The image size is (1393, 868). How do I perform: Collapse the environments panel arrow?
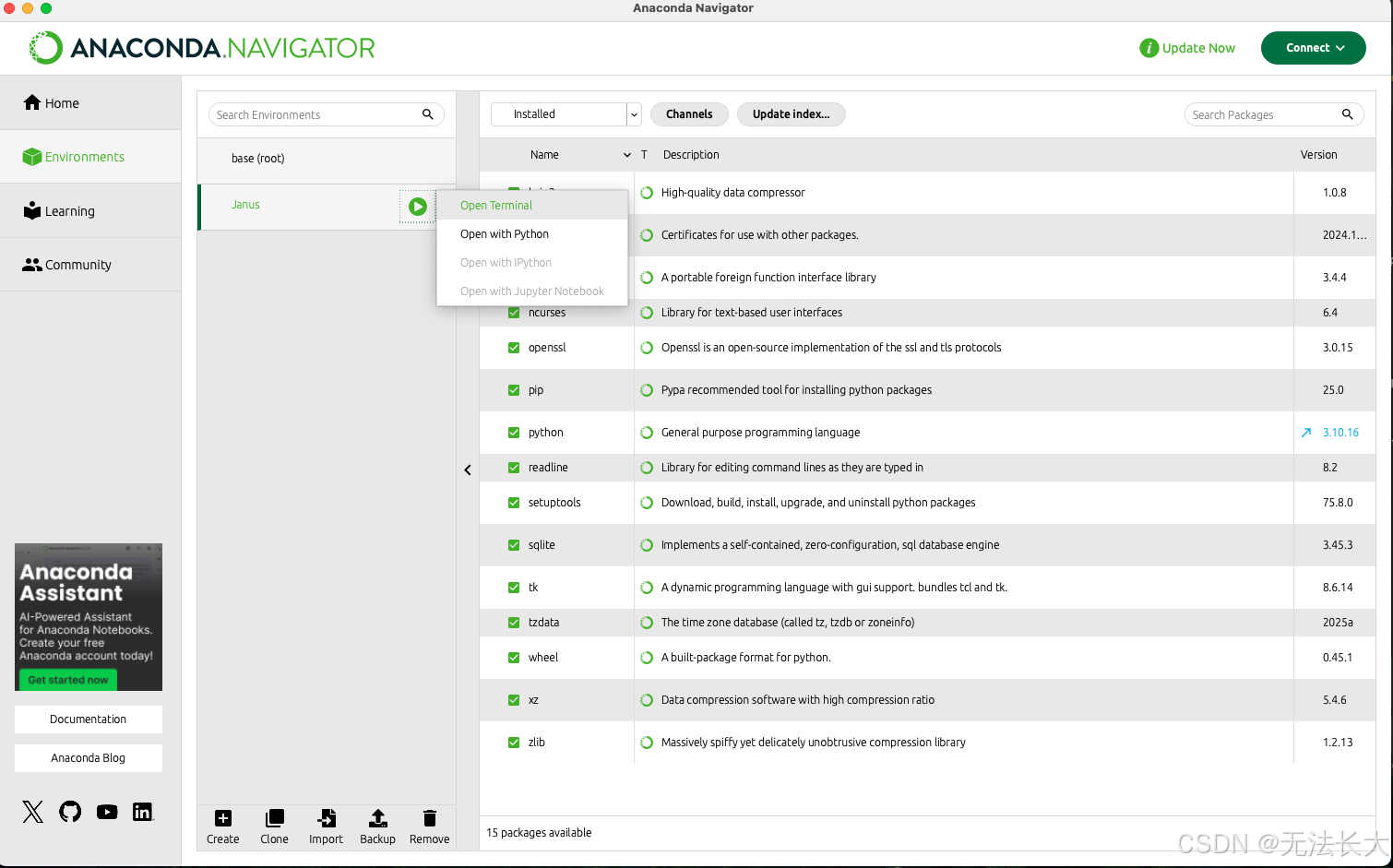click(468, 470)
